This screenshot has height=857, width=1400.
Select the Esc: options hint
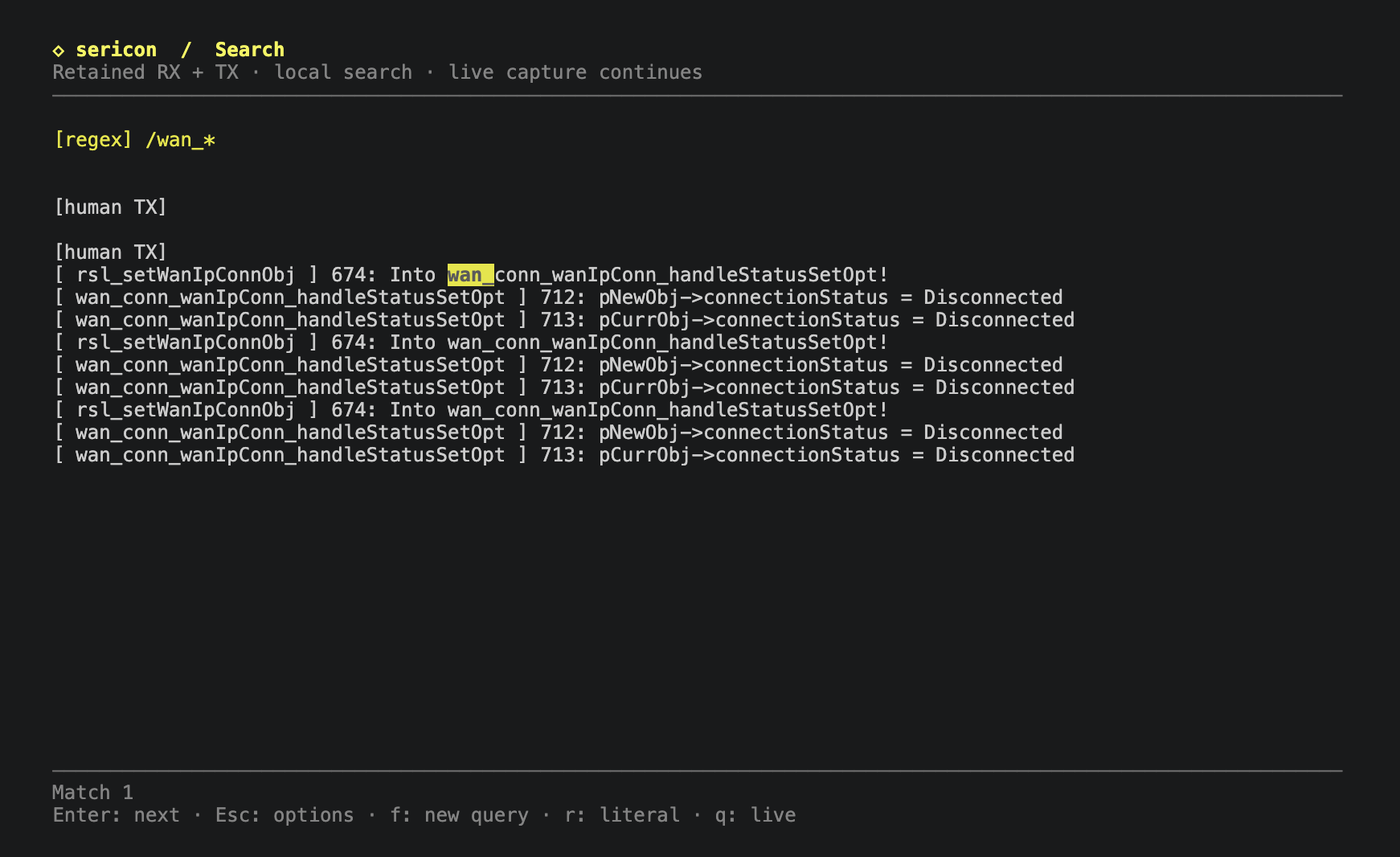point(285,815)
